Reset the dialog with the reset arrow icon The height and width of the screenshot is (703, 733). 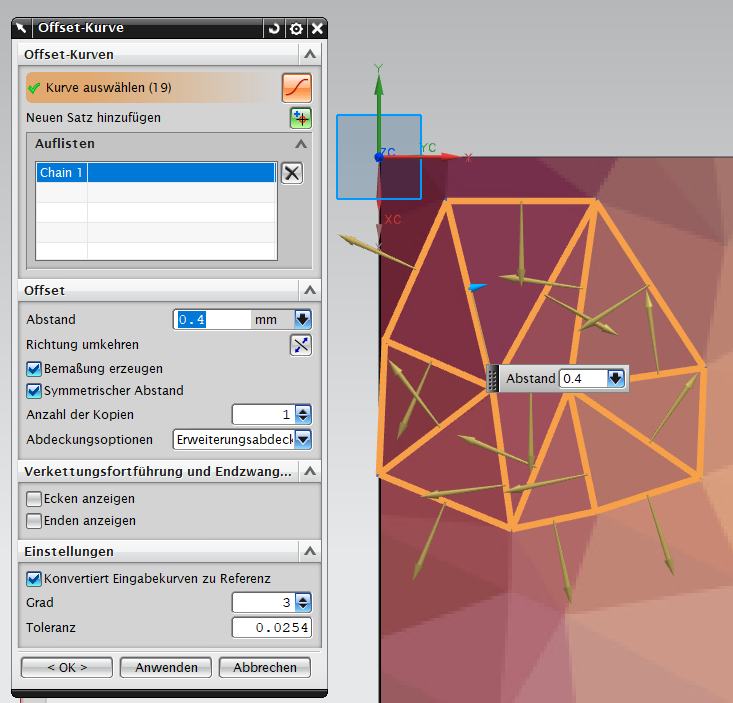click(274, 29)
